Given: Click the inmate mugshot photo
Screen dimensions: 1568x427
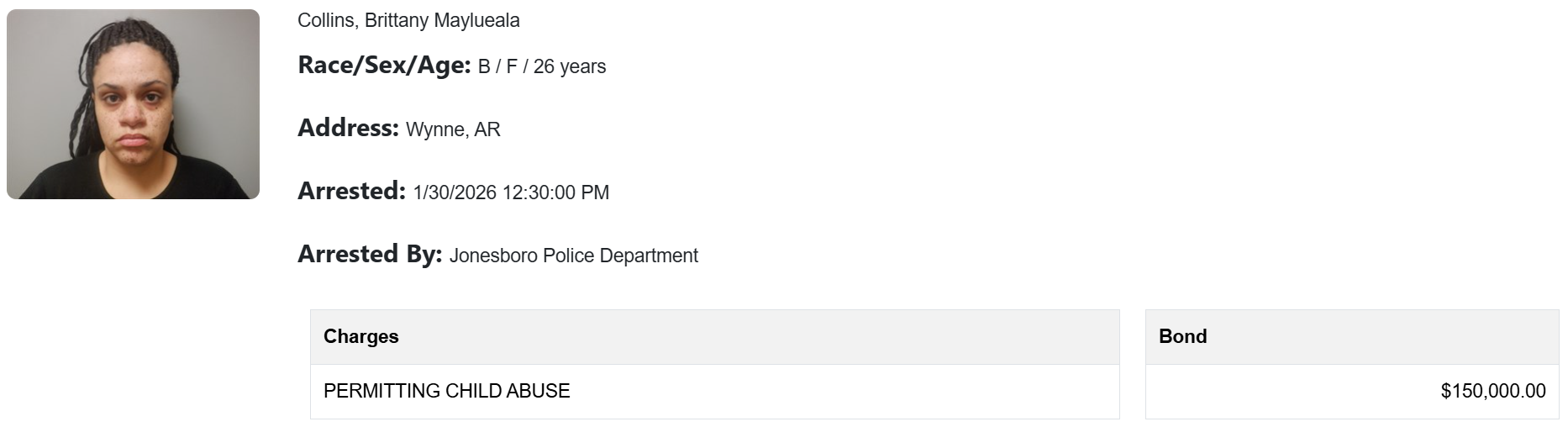Looking at the screenshot, I should (x=133, y=104).
